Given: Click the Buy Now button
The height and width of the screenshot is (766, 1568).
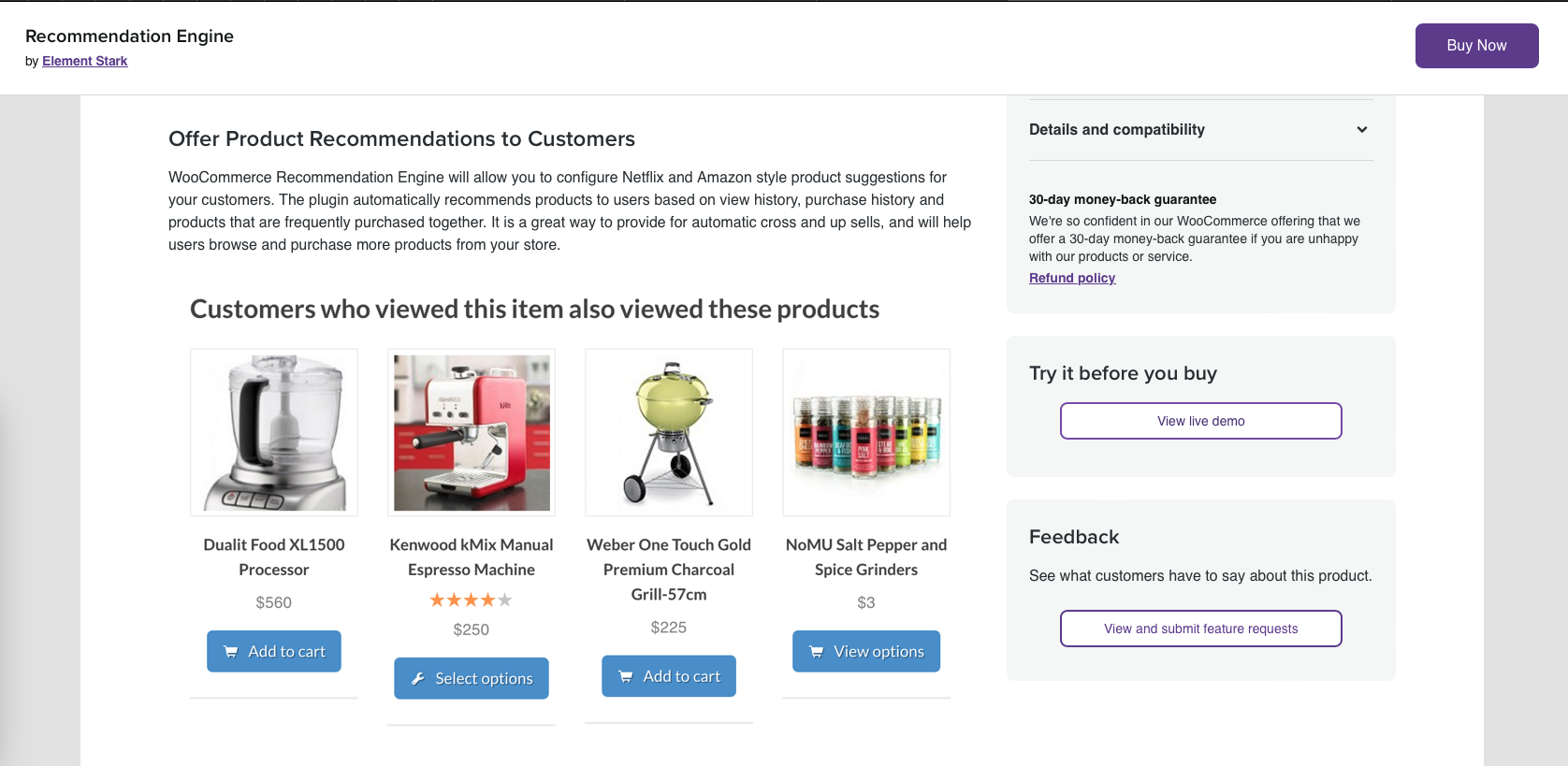Looking at the screenshot, I should [1476, 45].
